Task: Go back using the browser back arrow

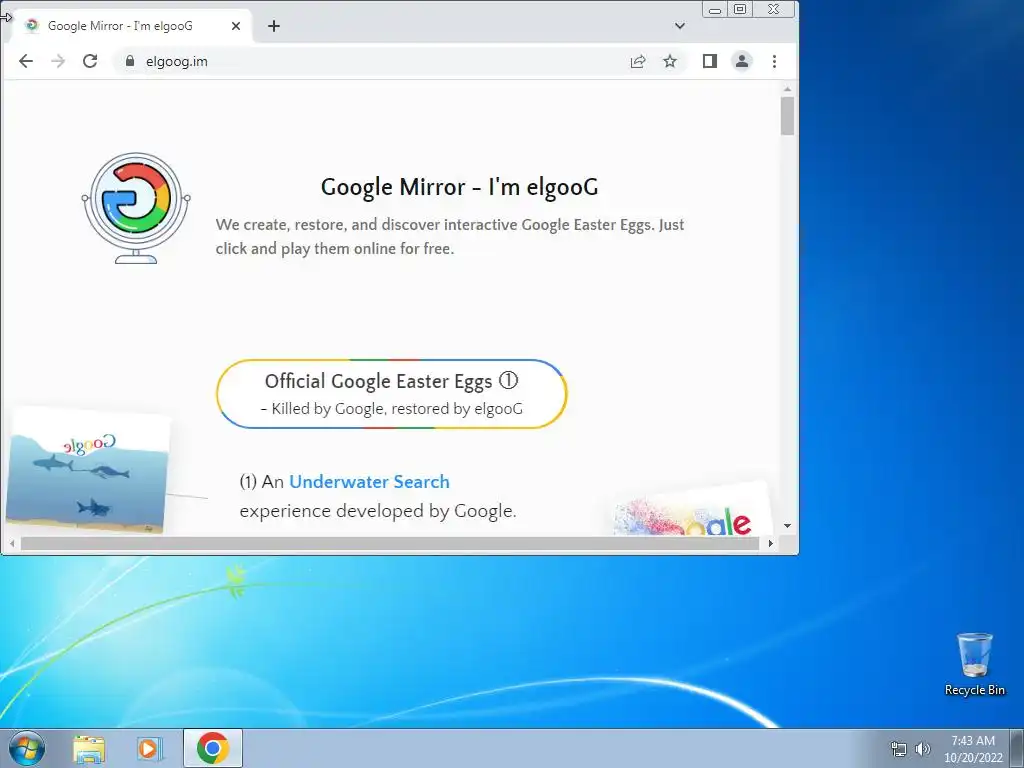Action: point(25,61)
